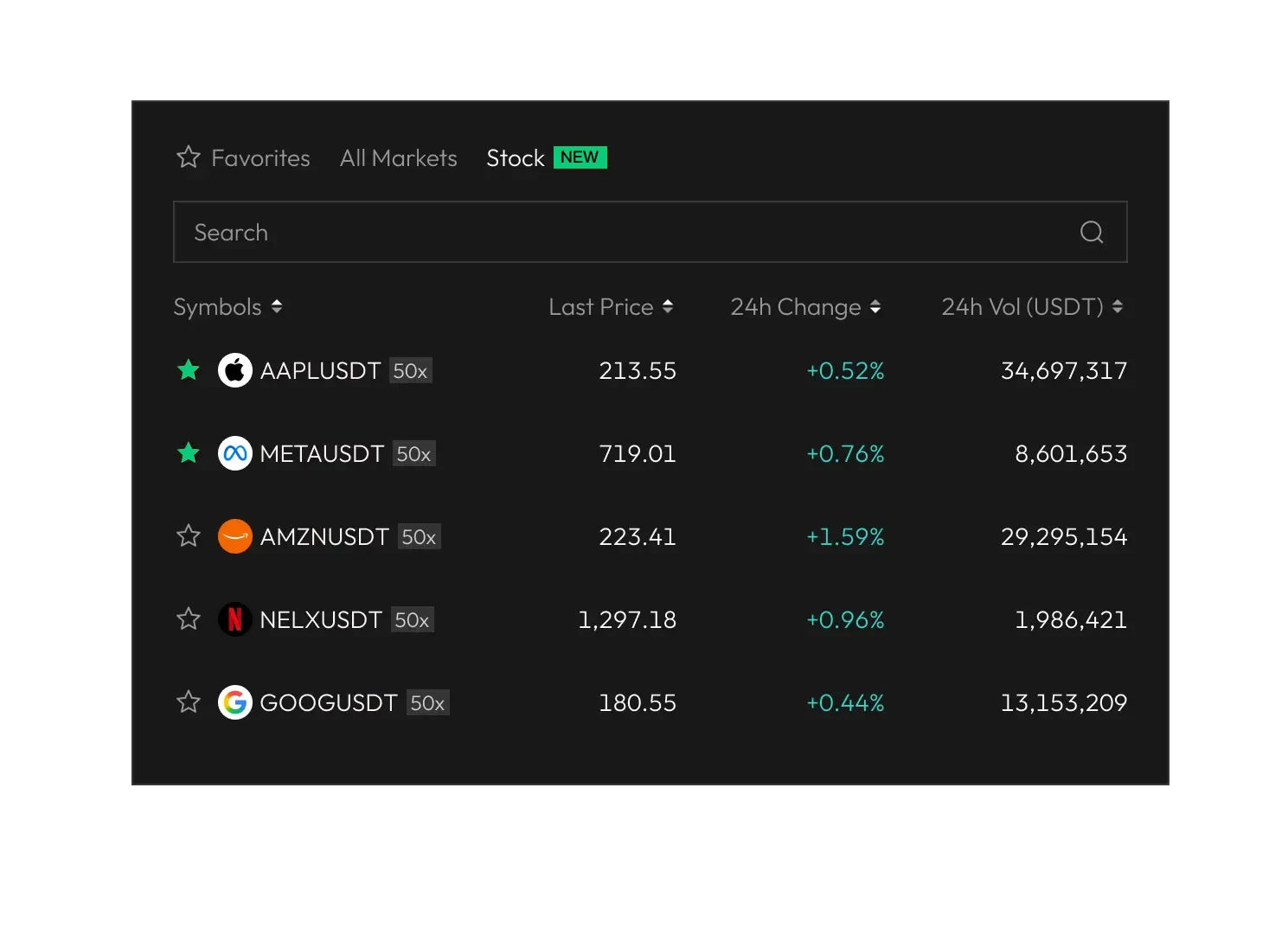Screen dimensions: 1288x935
Task: Sort by Symbols column arrows
Action: 276,307
